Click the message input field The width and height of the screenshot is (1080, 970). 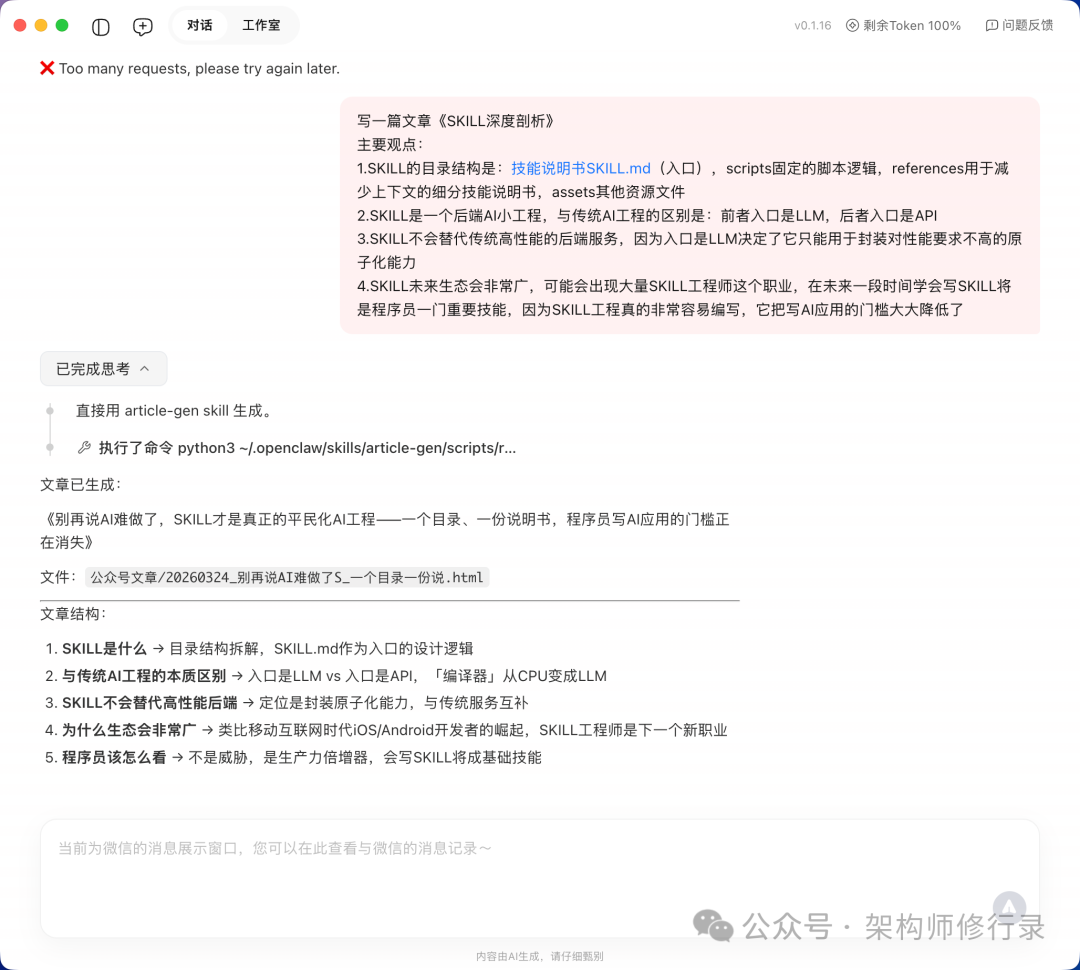click(539, 878)
